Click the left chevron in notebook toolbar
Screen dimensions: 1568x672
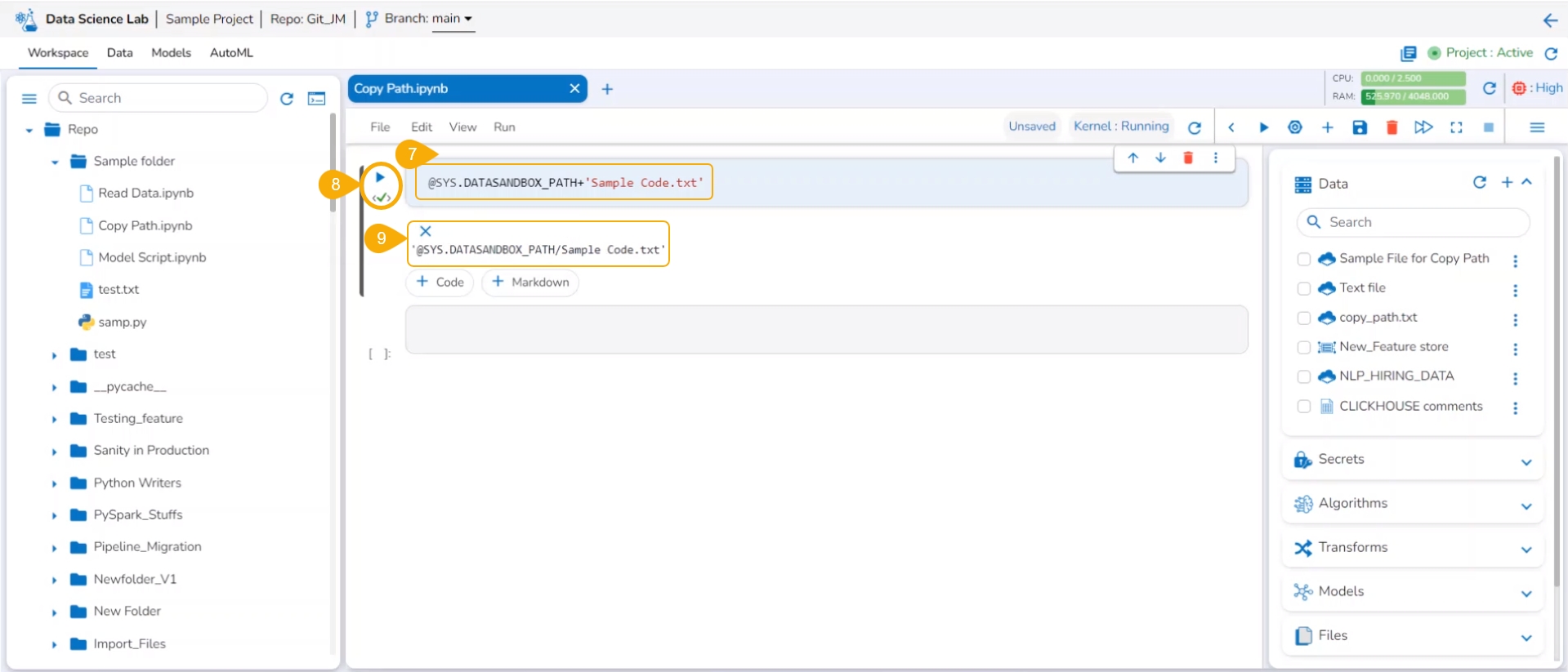(1231, 127)
